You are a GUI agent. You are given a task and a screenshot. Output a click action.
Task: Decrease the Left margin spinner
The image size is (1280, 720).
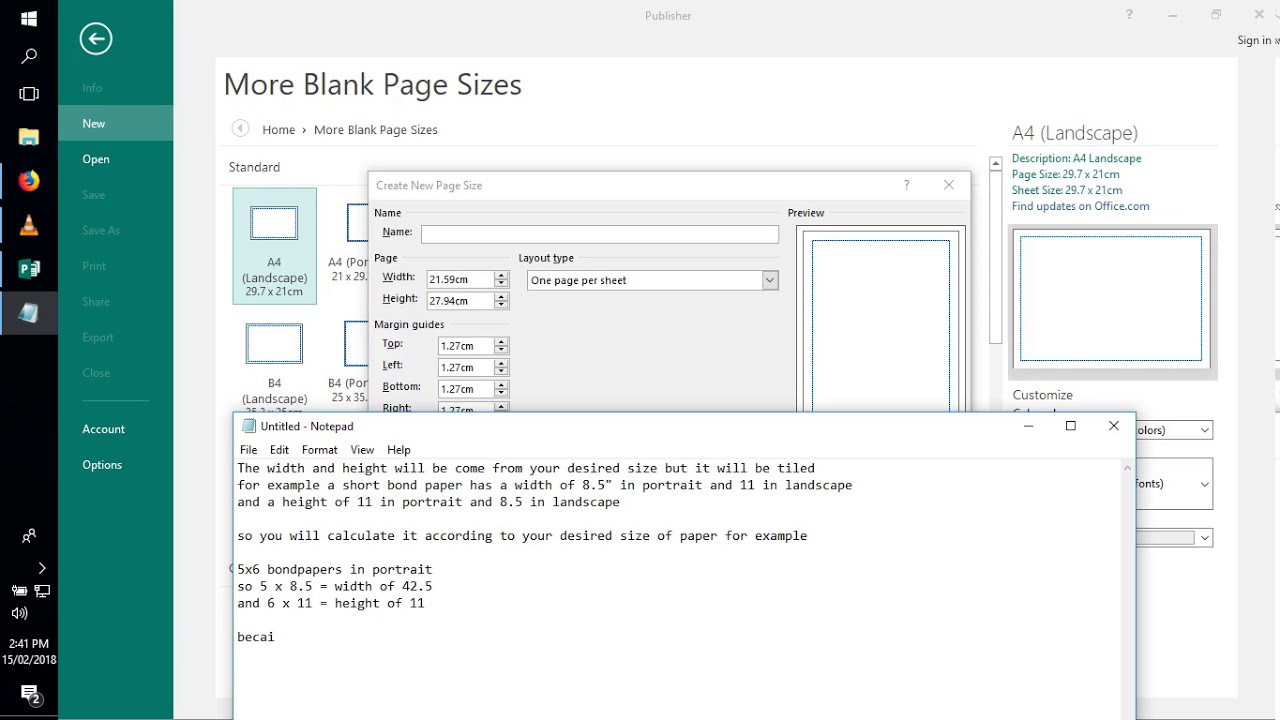[x=502, y=372]
